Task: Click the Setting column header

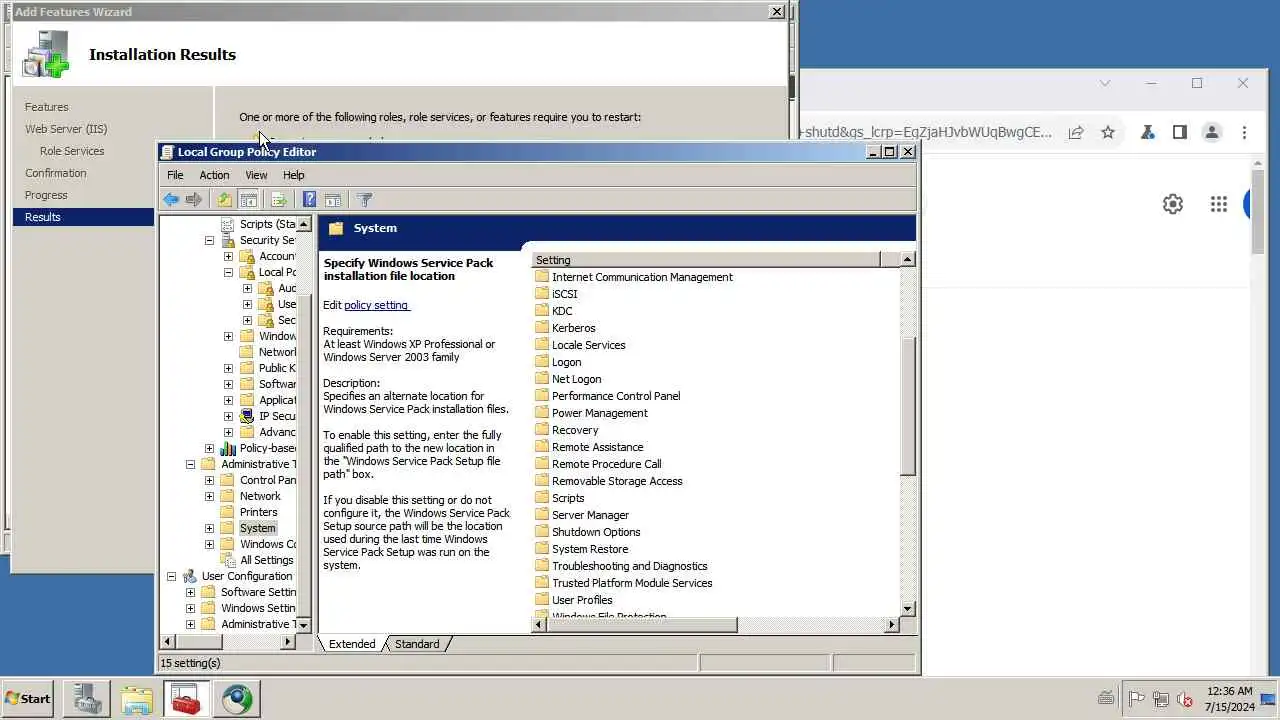Action: tap(705, 260)
